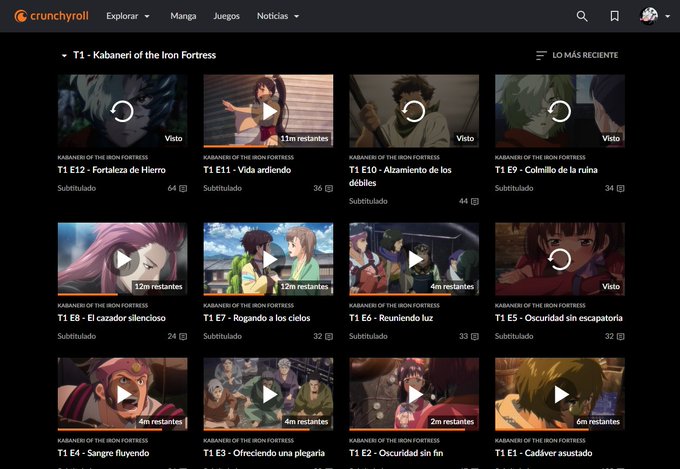Open comments icon for episode E10 (44)
680x469 pixels.
point(475,201)
